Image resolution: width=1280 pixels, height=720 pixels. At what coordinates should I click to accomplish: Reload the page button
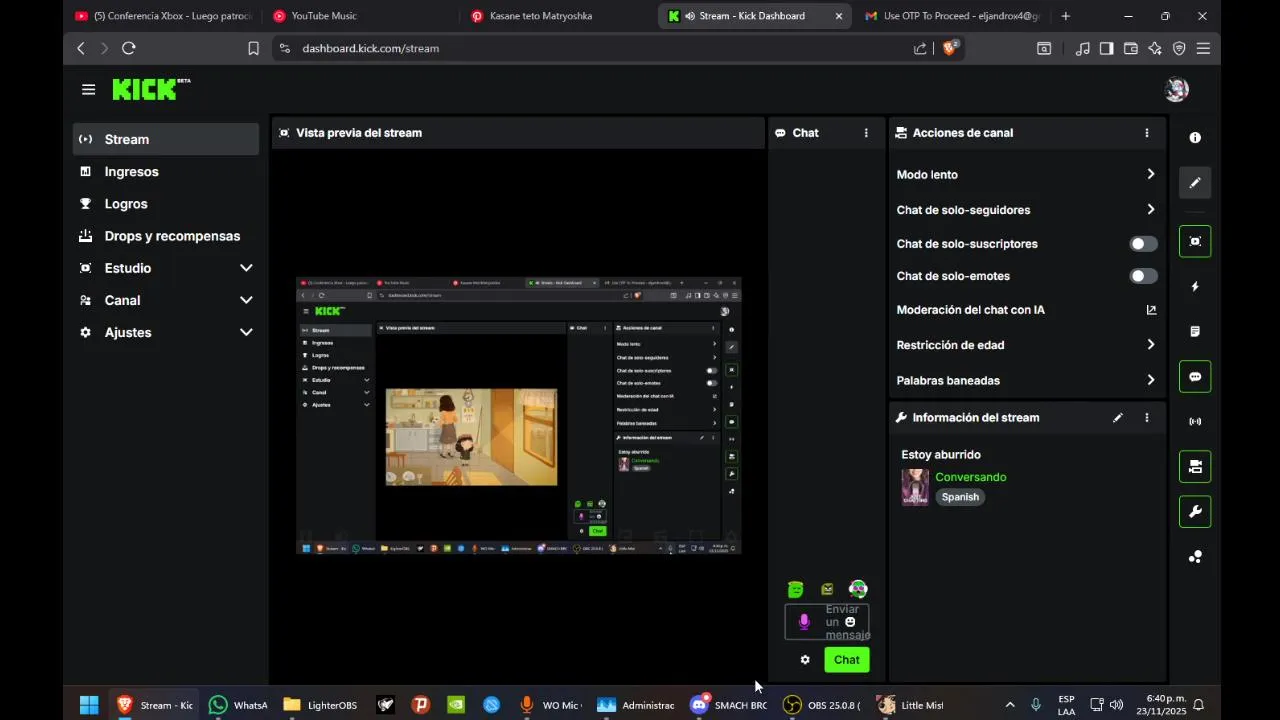coord(129,48)
